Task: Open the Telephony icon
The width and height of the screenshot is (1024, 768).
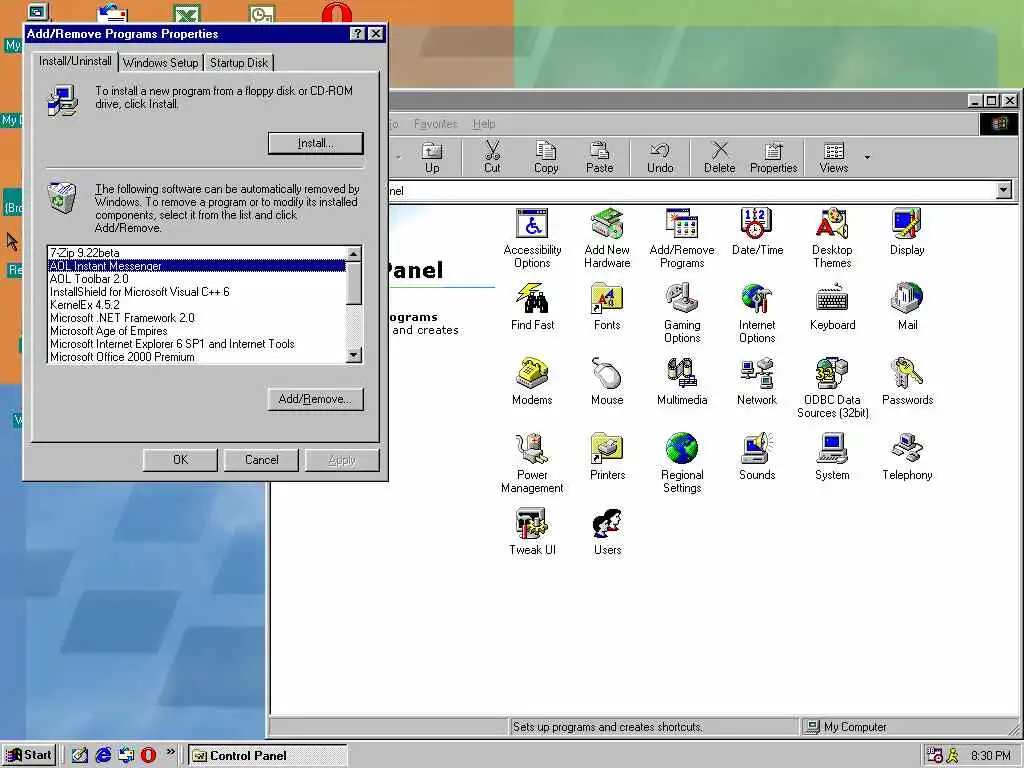Action: tap(907, 457)
